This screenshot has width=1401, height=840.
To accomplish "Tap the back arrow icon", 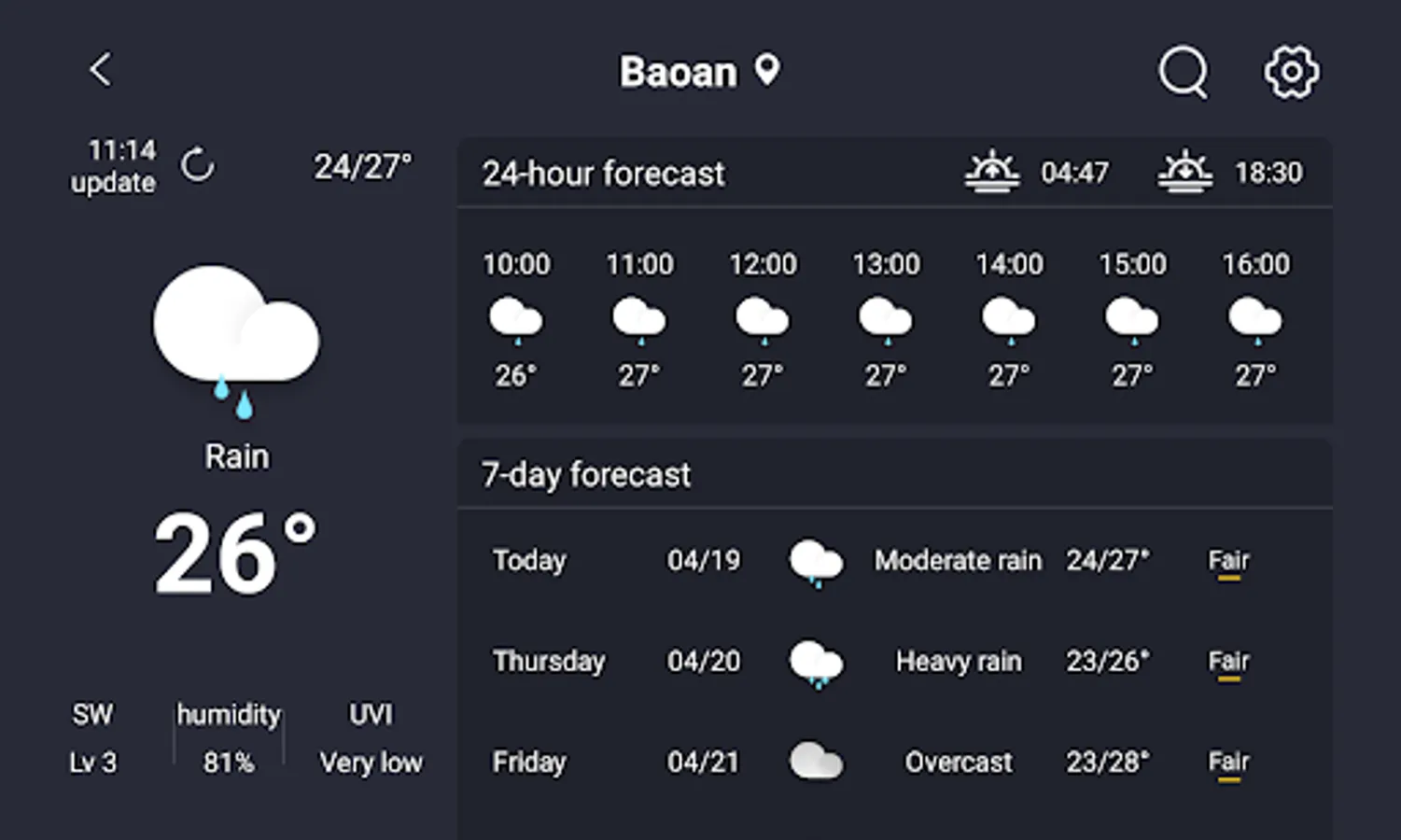I will pos(101,69).
